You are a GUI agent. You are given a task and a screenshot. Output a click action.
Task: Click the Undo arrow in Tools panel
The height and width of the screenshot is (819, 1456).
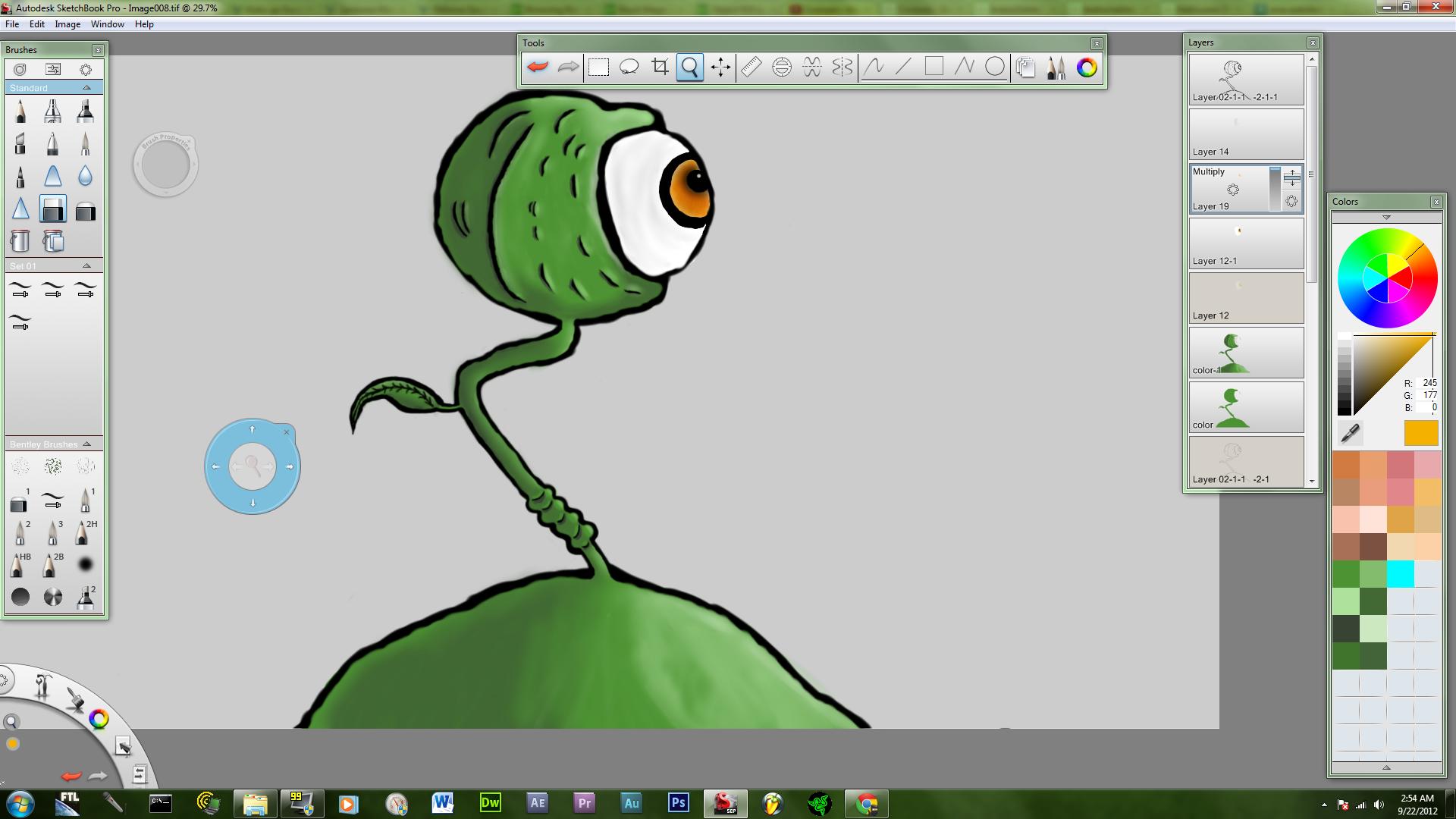pos(538,67)
